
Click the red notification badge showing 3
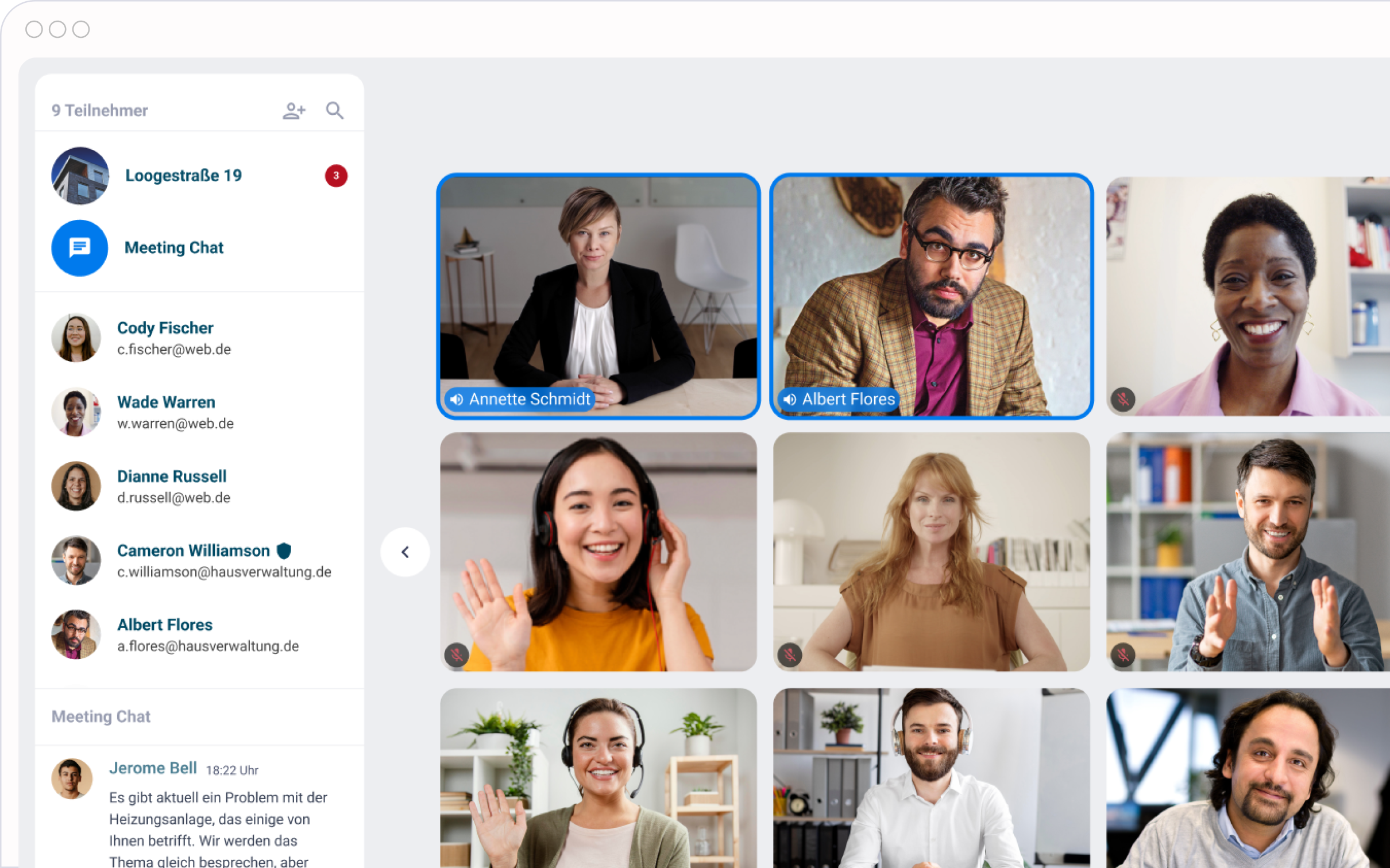(335, 176)
